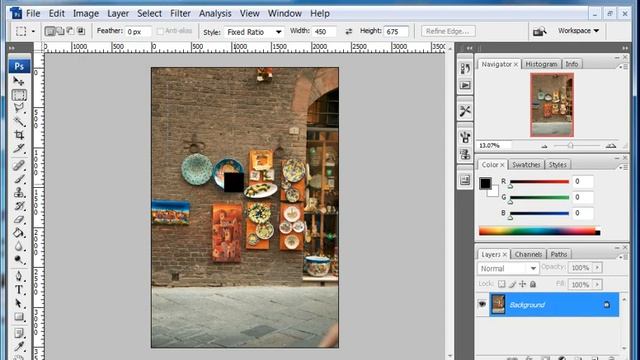
Task: Open the Color panel options menu
Action: pyautogui.click(x=624, y=167)
